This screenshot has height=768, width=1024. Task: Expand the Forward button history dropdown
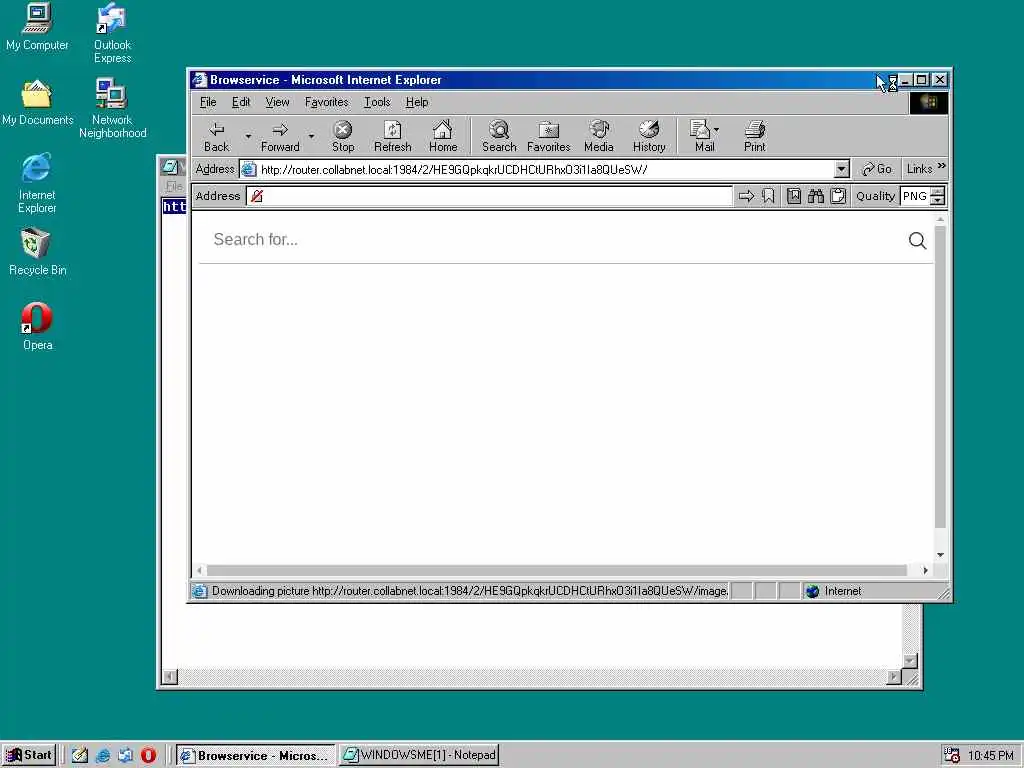click(x=311, y=136)
